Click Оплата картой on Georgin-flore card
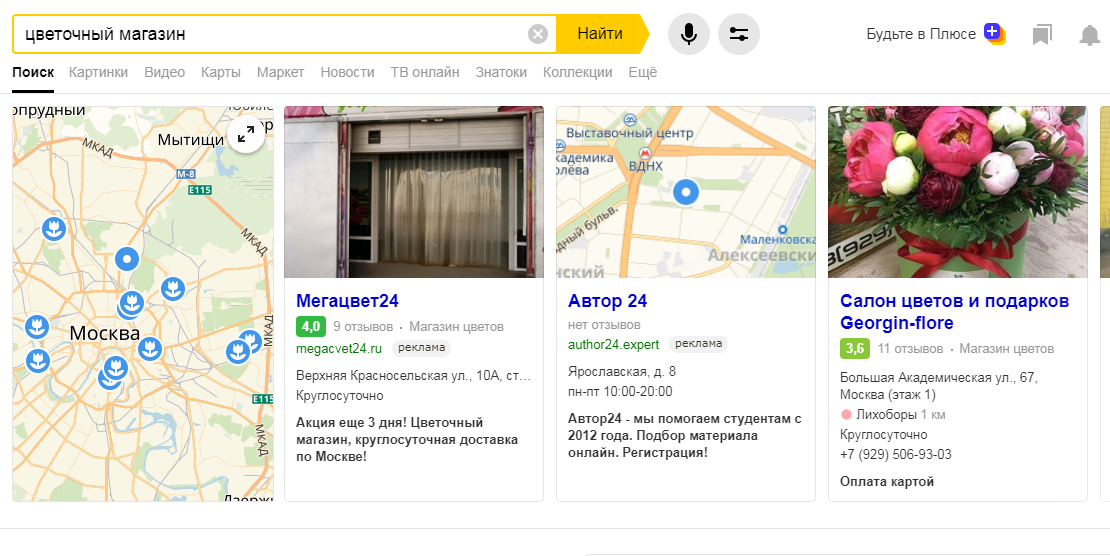This screenshot has width=1110, height=556. click(x=886, y=482)
